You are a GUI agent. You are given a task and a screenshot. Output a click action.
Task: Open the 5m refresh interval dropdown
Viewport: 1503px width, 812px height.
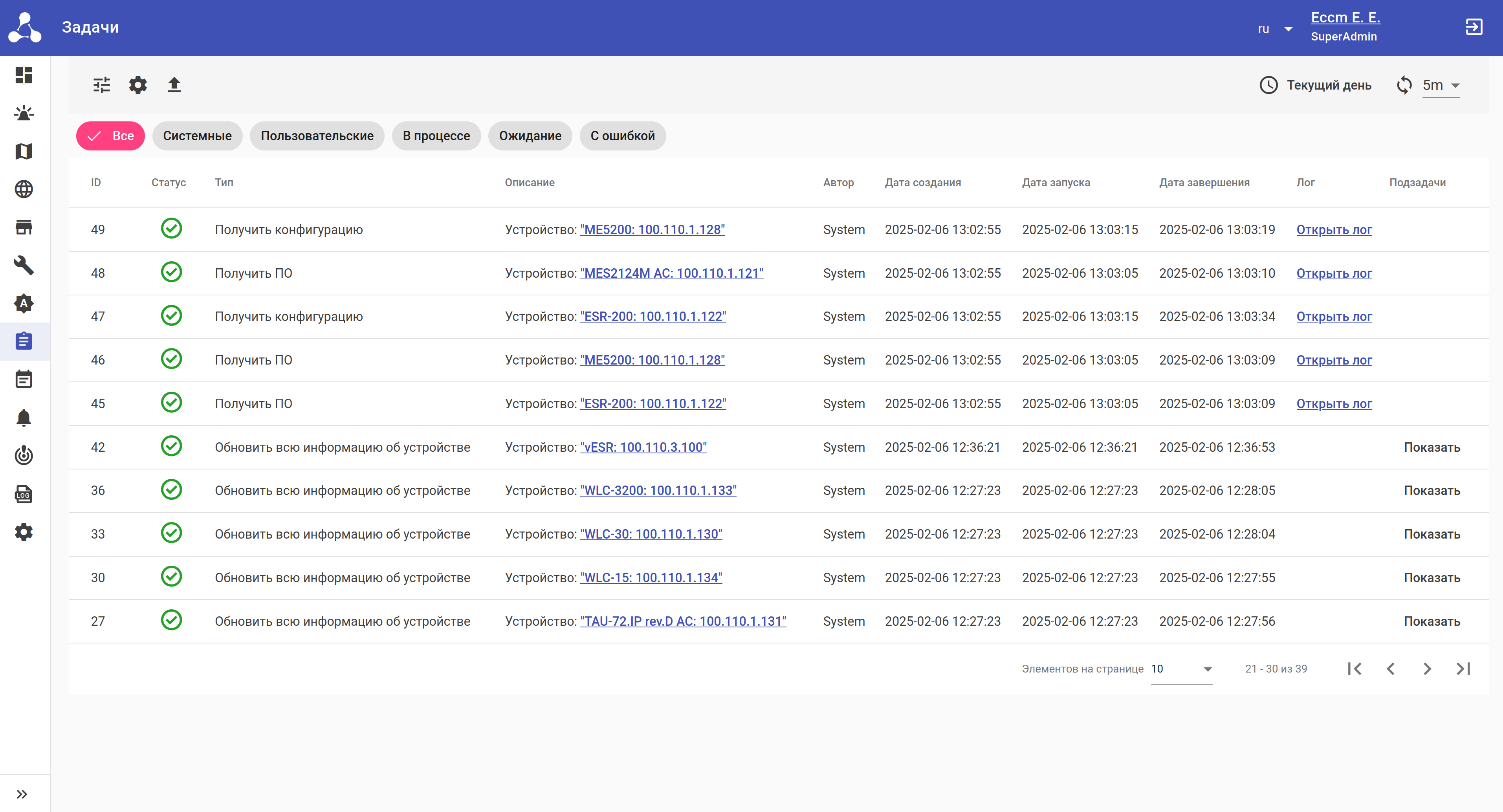point(1440,85)
